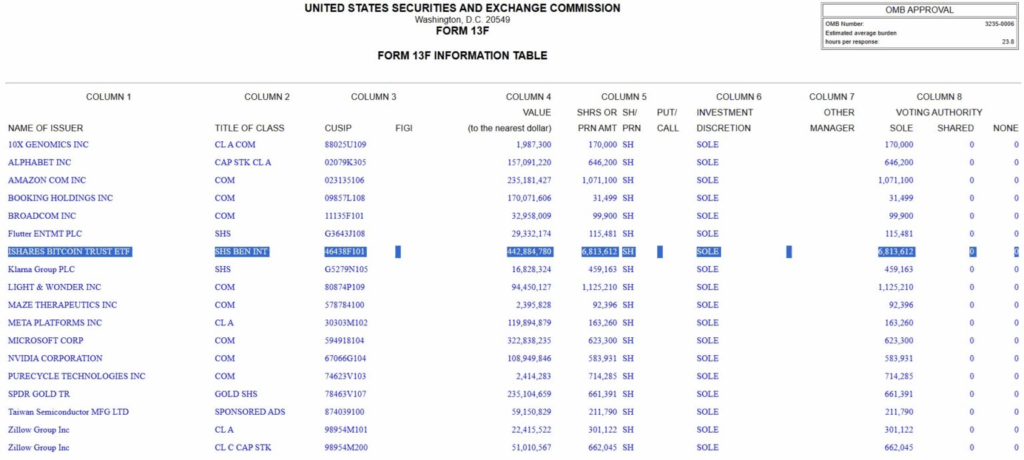Click NVIDIA CORPORATION issuer name
Image resolution: width=1024 pixels, height=460 pixels.
[57, 358]
